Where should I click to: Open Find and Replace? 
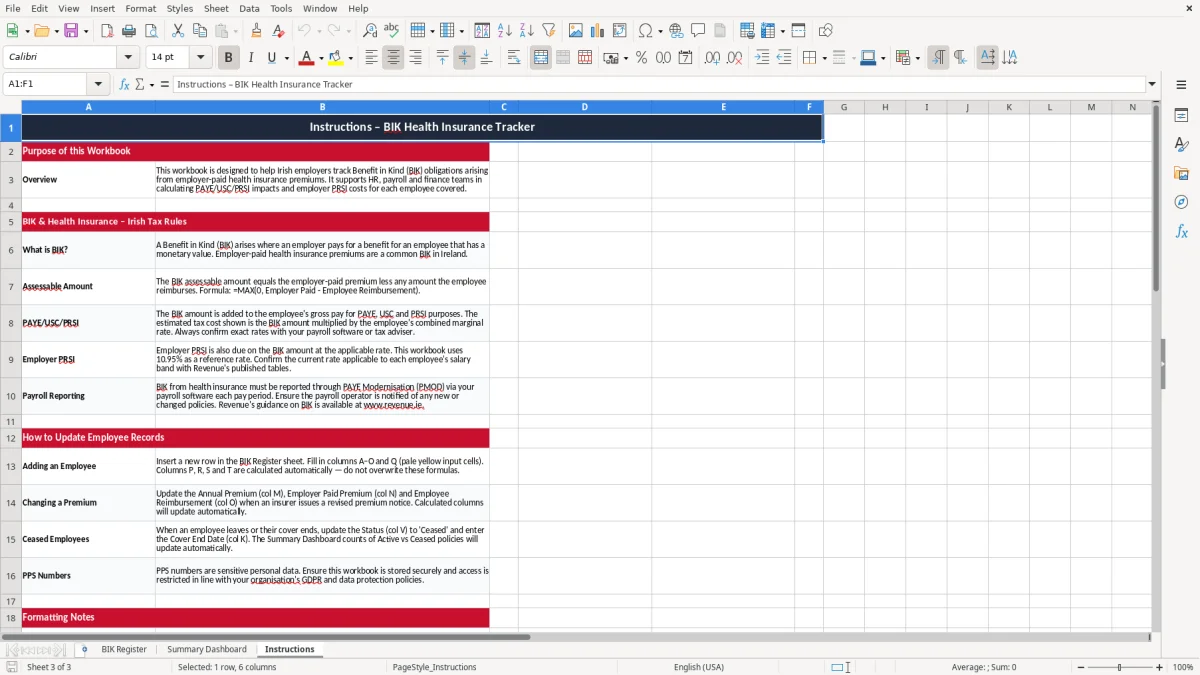[x=369, y=31]
